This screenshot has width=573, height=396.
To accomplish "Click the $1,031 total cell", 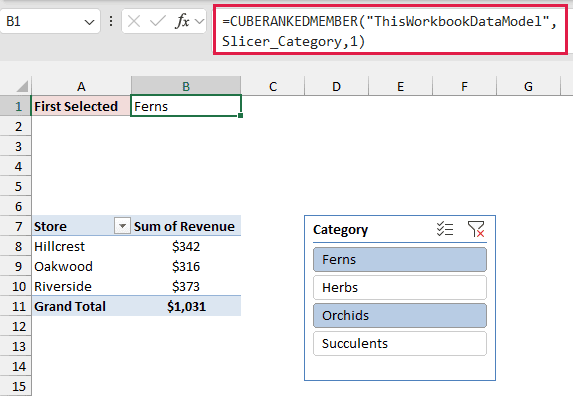I will 186,306.
